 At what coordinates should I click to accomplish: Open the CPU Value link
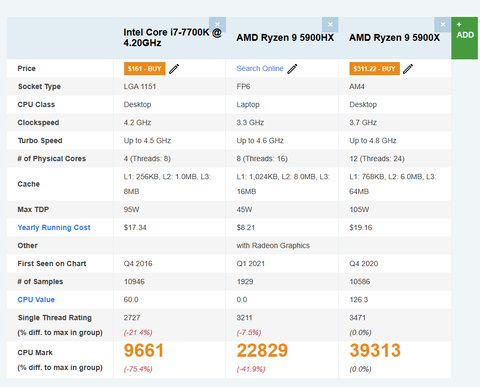(x=36, y=299)
